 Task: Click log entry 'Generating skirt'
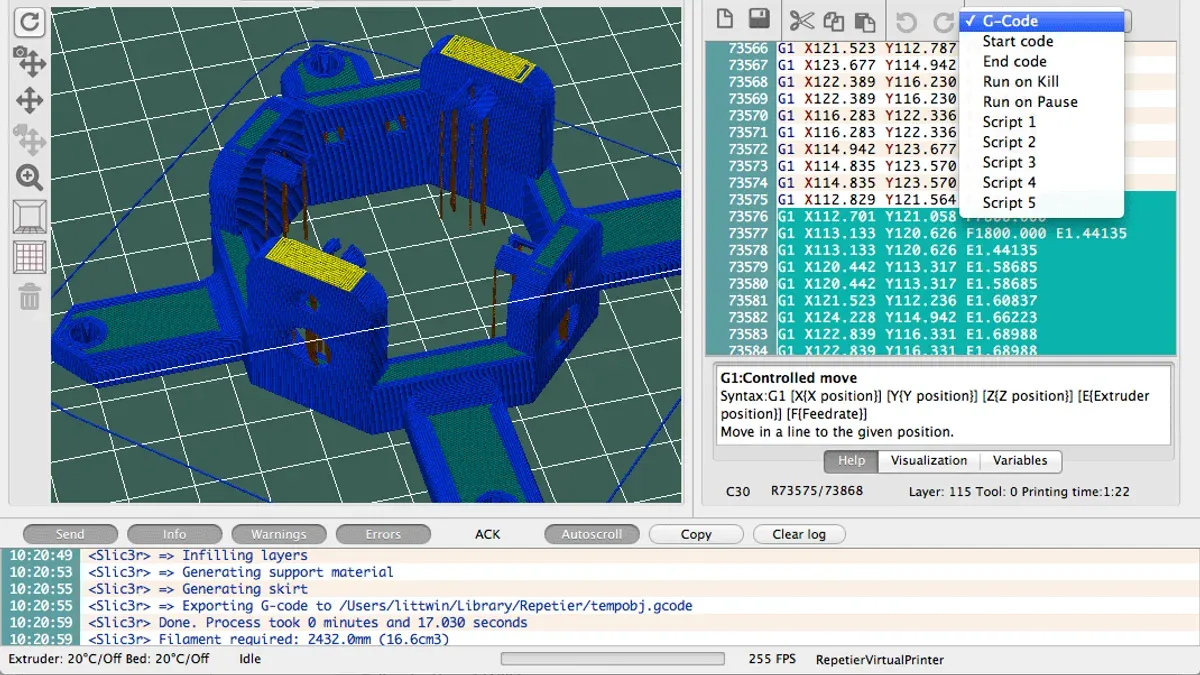point(600,589)
